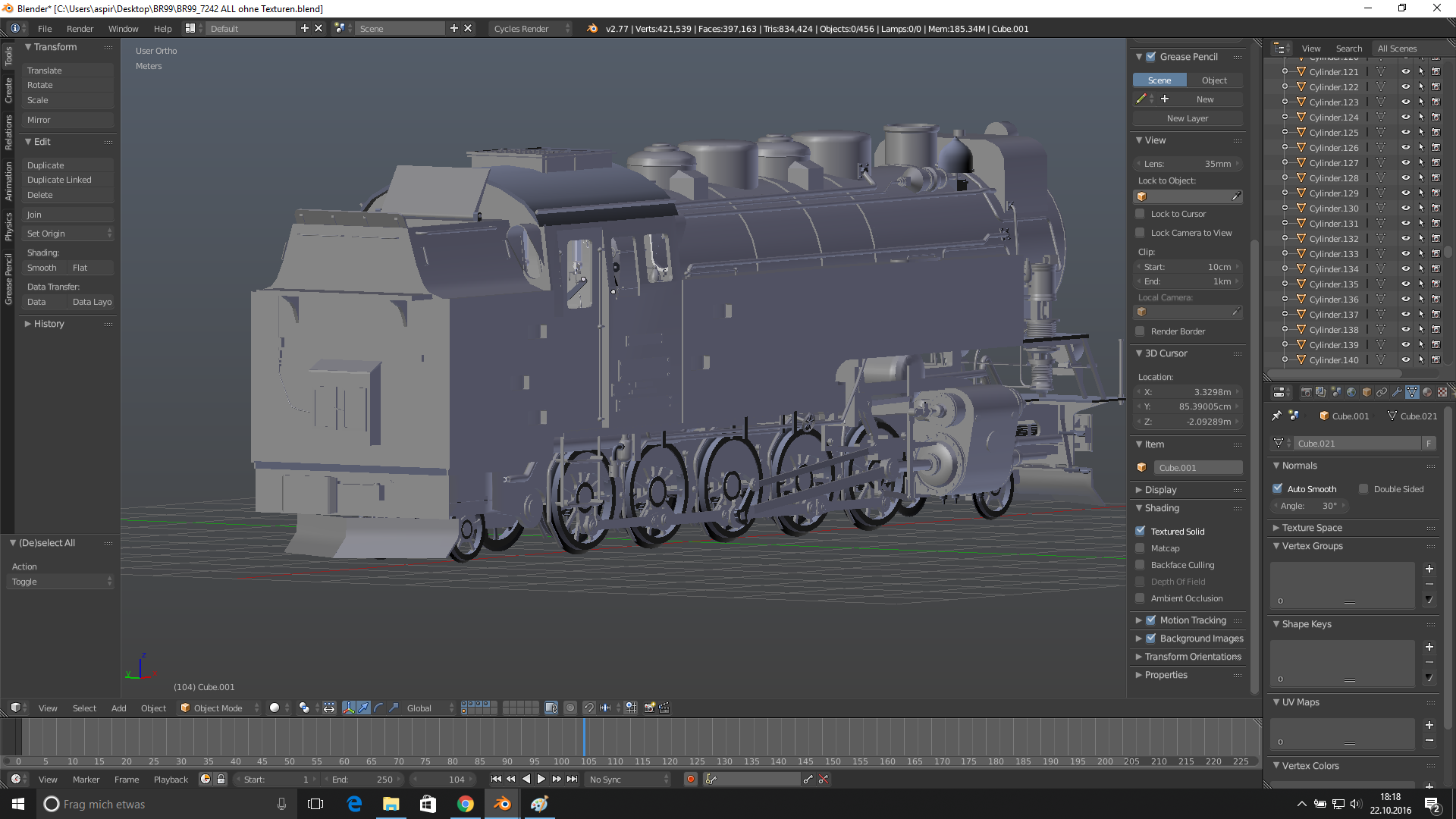
Task: Open the Set Origin dropdown
Action: point(68,234)
